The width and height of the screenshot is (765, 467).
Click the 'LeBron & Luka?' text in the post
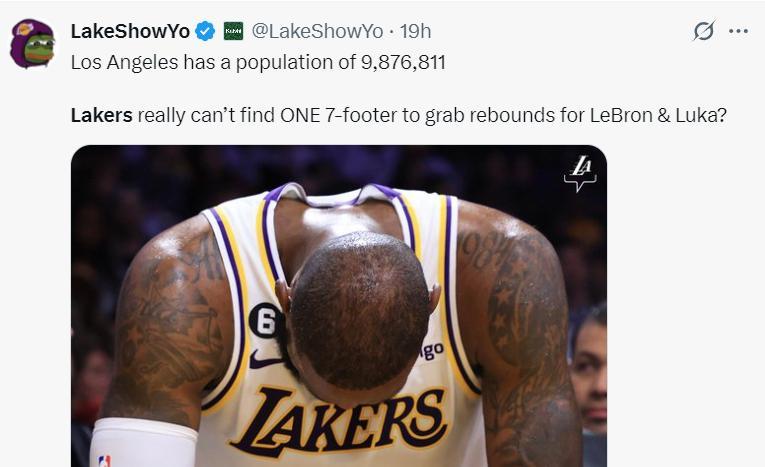(x=664, y=115)
